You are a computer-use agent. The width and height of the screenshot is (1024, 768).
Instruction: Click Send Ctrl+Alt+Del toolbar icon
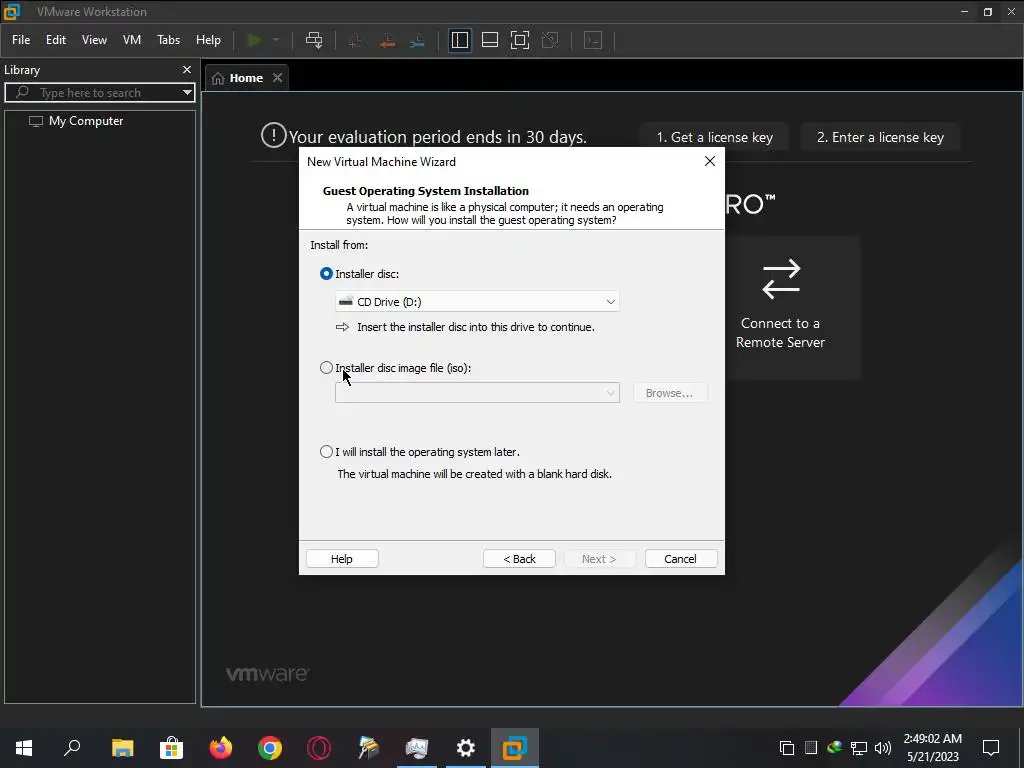(314, 40)
